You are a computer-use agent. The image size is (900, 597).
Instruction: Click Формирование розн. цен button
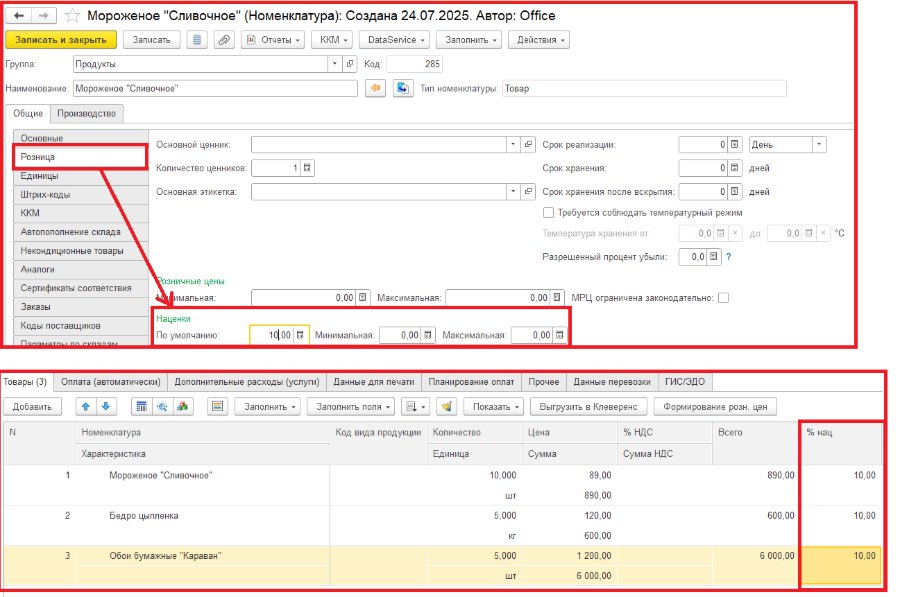[x=715, y=406]
